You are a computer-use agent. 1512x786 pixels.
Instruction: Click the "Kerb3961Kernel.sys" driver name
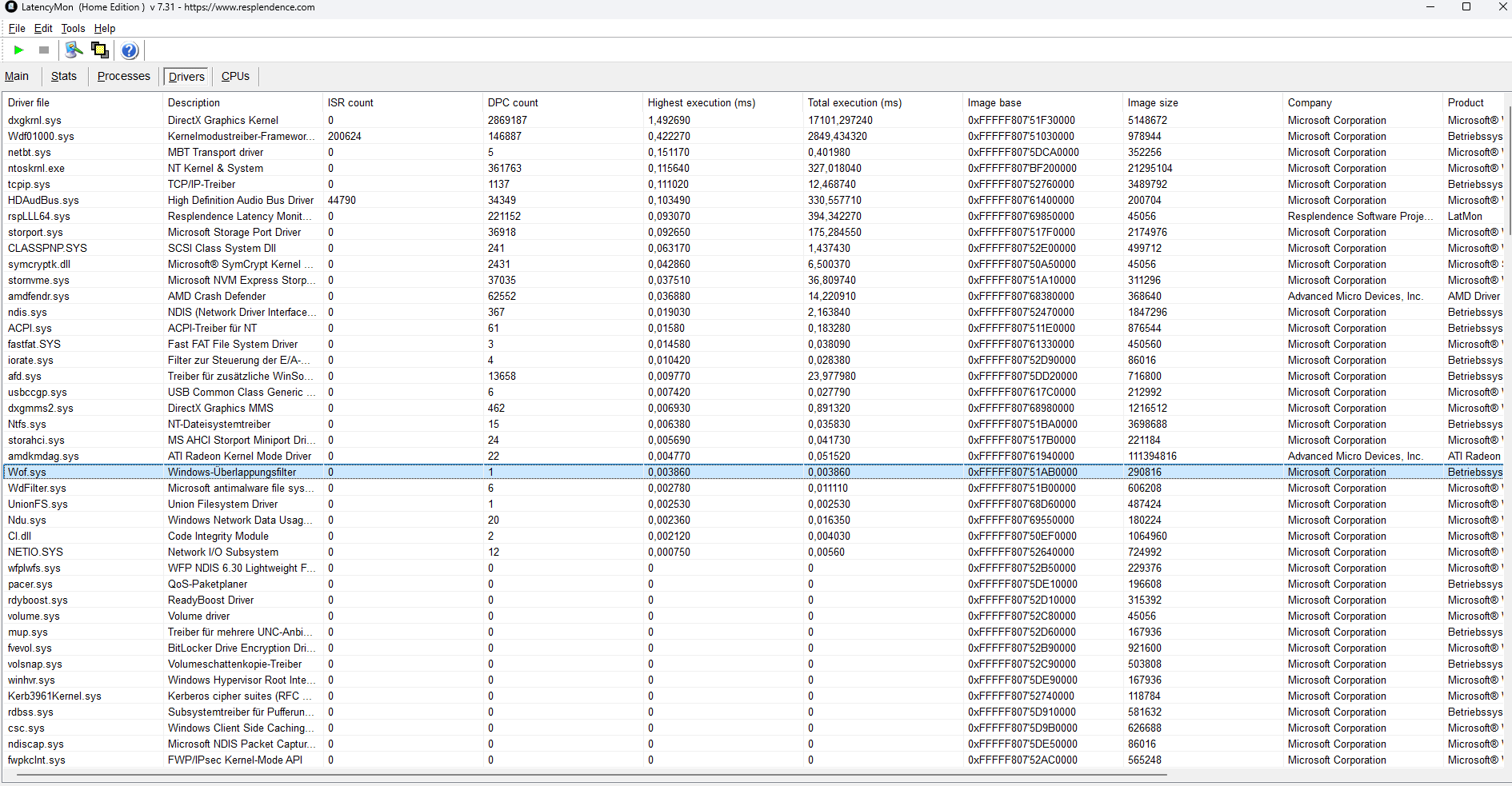(x=54, y=696)
